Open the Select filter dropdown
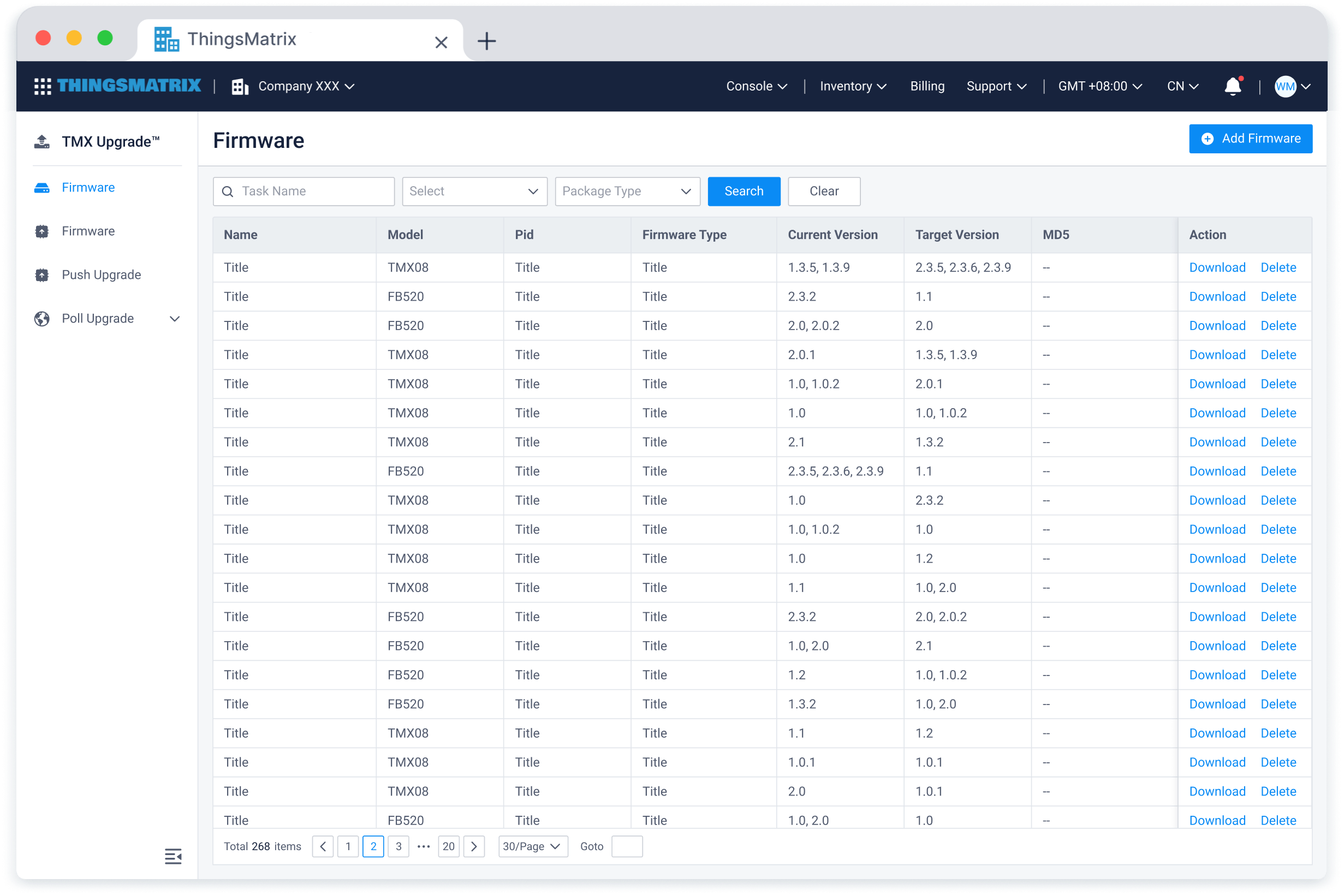Screen dimensions: 1344x896 [474, 192]
